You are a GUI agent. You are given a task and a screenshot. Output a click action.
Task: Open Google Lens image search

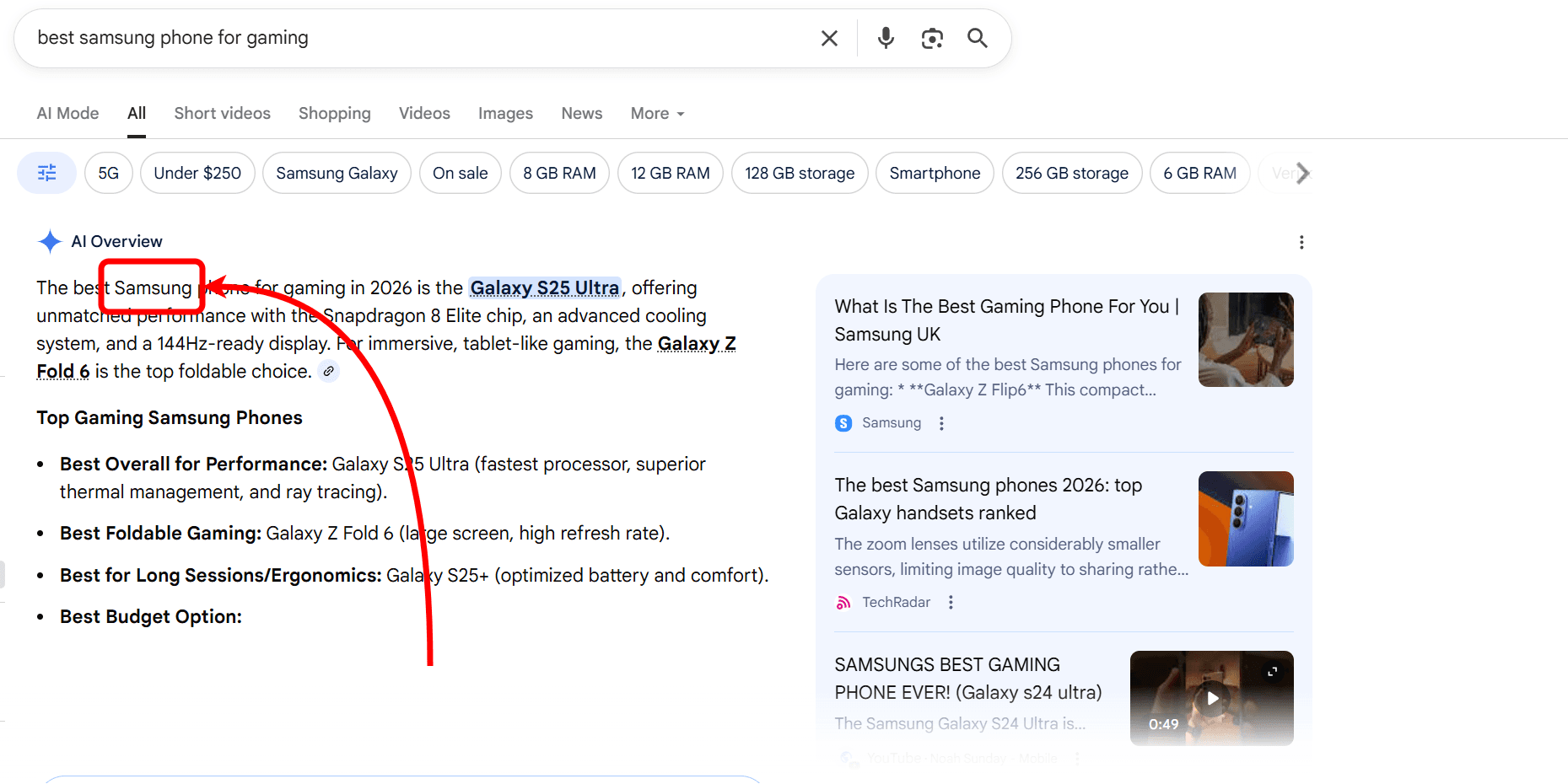932,38
